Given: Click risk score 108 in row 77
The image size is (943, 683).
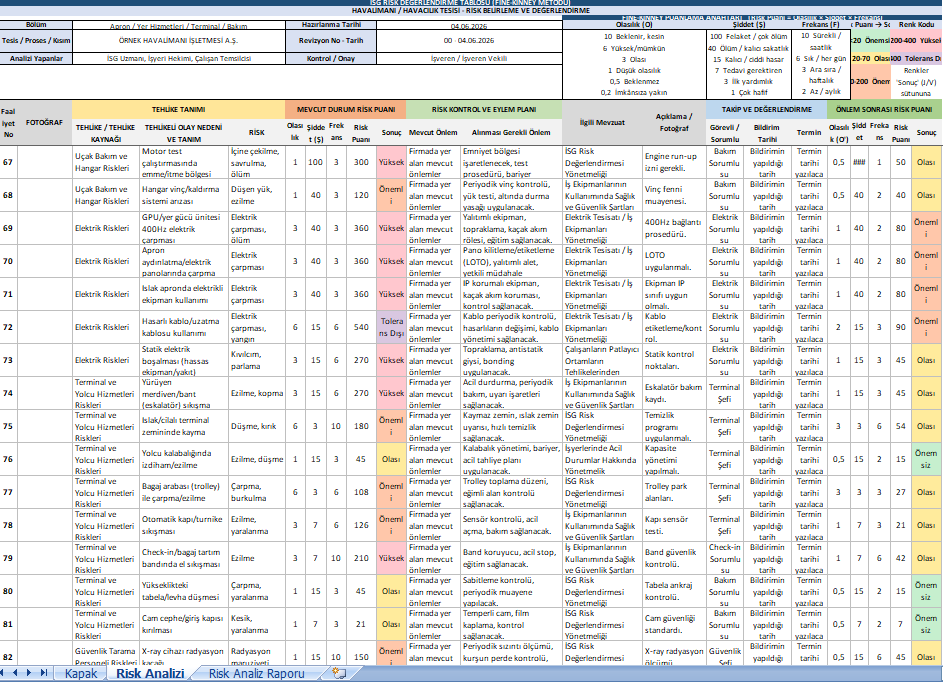Looking at the screenshot, I should click(361, 492).
